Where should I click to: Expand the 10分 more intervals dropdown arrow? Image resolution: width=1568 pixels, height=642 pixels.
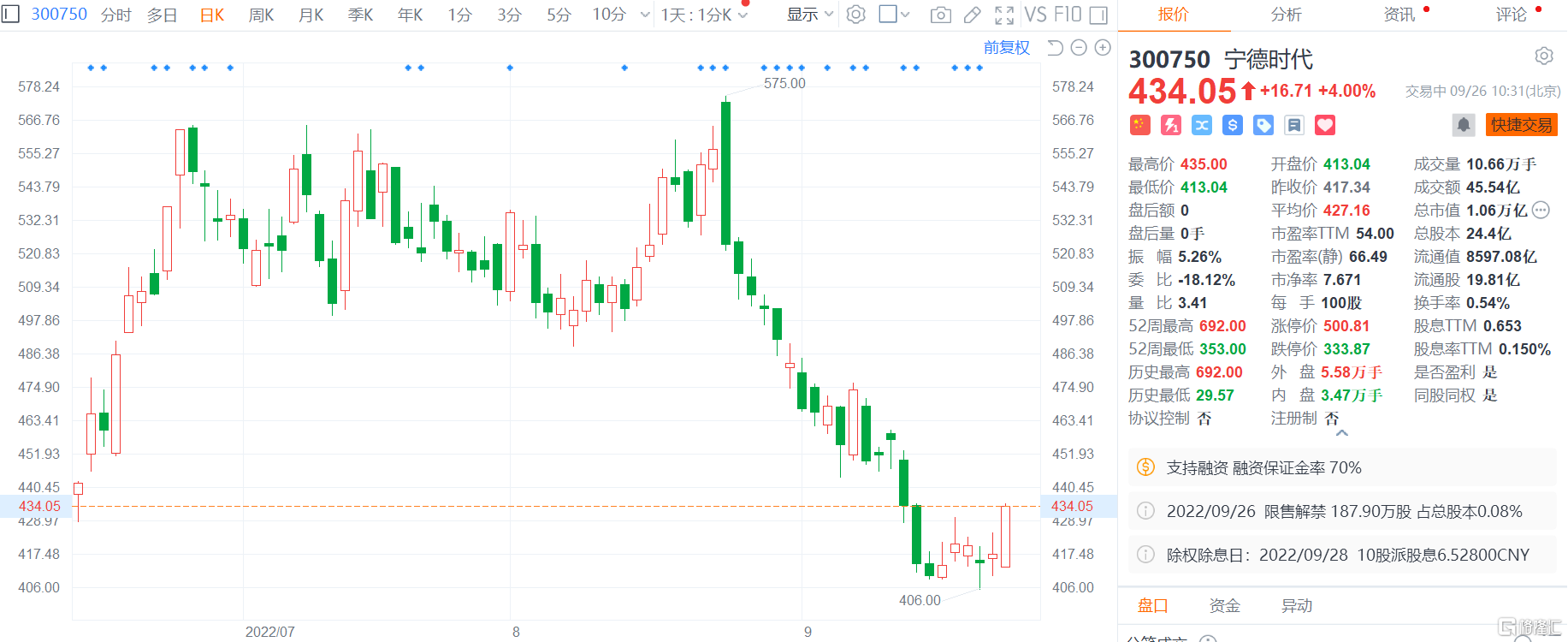tap(645, 15)
